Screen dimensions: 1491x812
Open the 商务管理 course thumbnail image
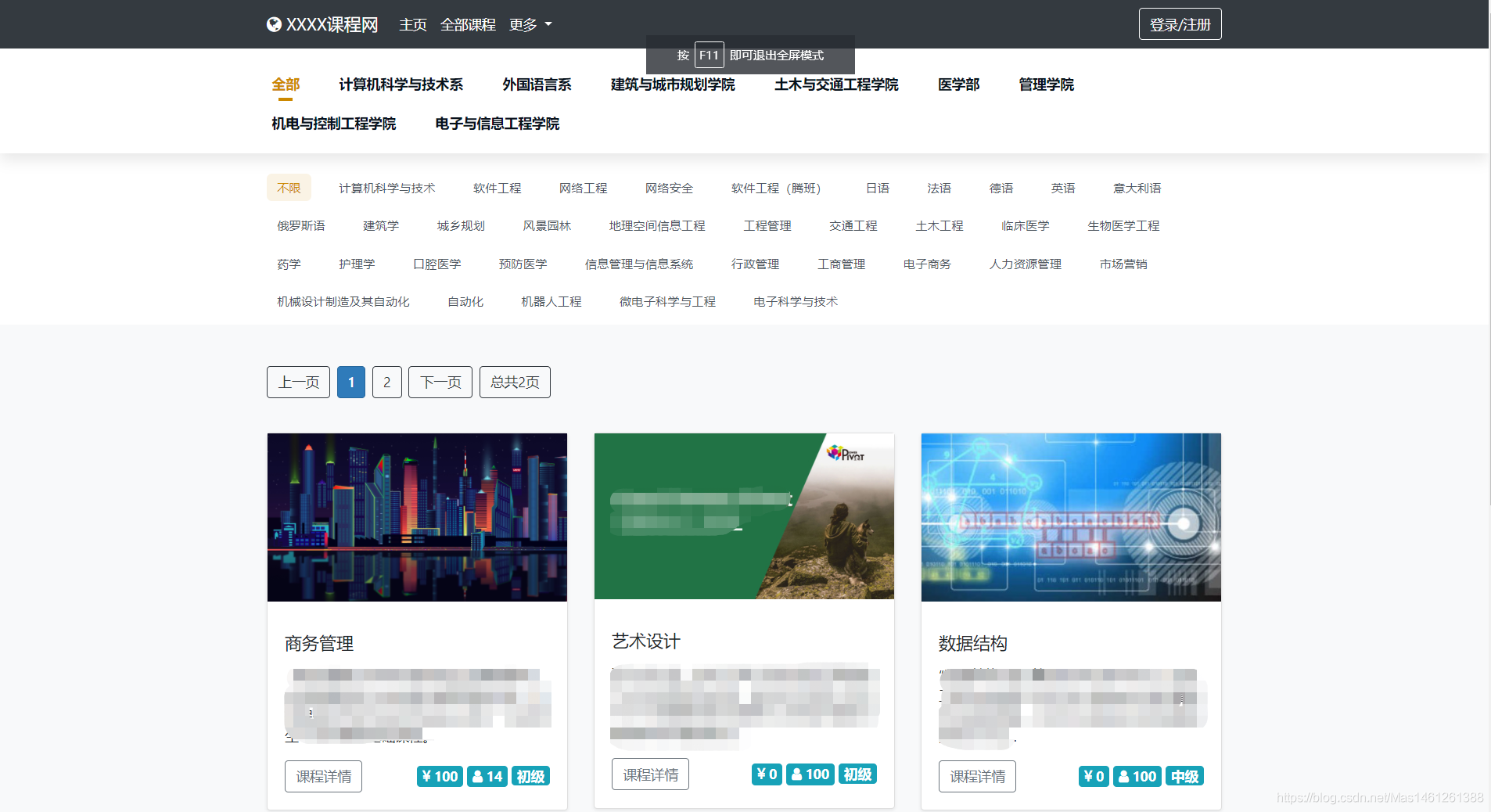click(x=417, y=517)
